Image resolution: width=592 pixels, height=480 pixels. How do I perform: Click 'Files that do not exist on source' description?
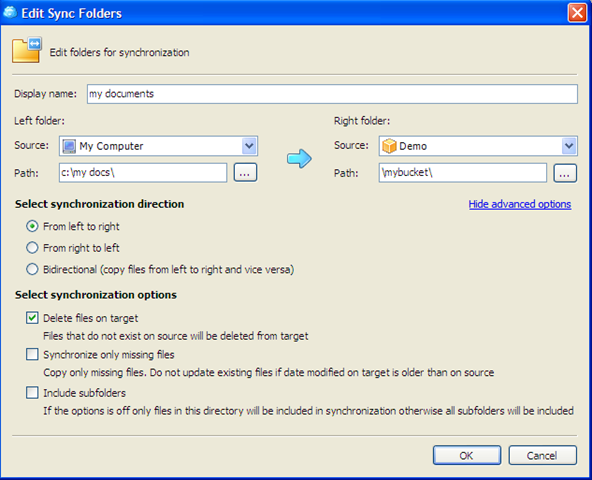pos(176,336)
